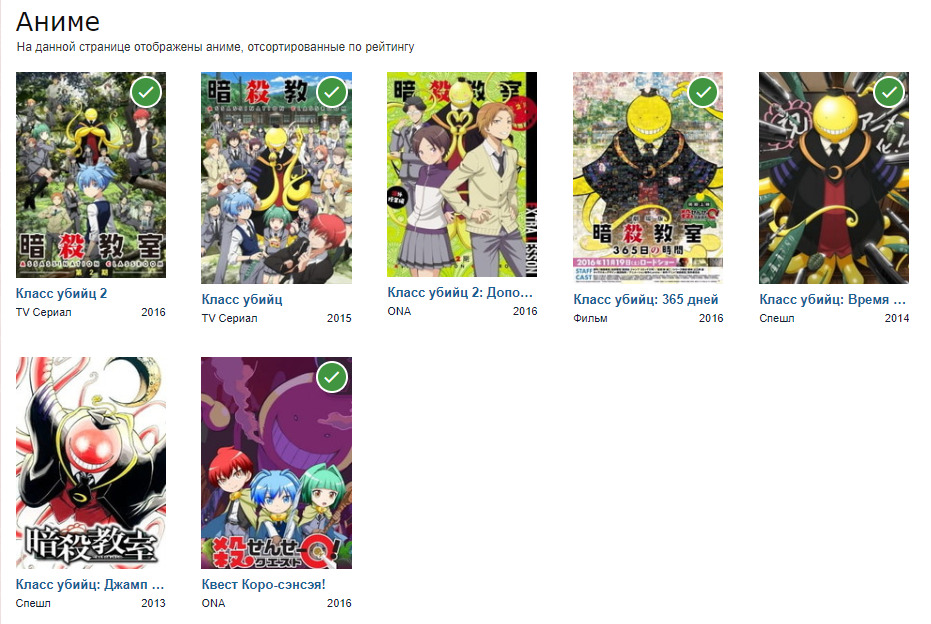Click green checkmark on Класс убийц 2015 poster
The width and height of the screenshot is (931, 624).
coord(332,92)
